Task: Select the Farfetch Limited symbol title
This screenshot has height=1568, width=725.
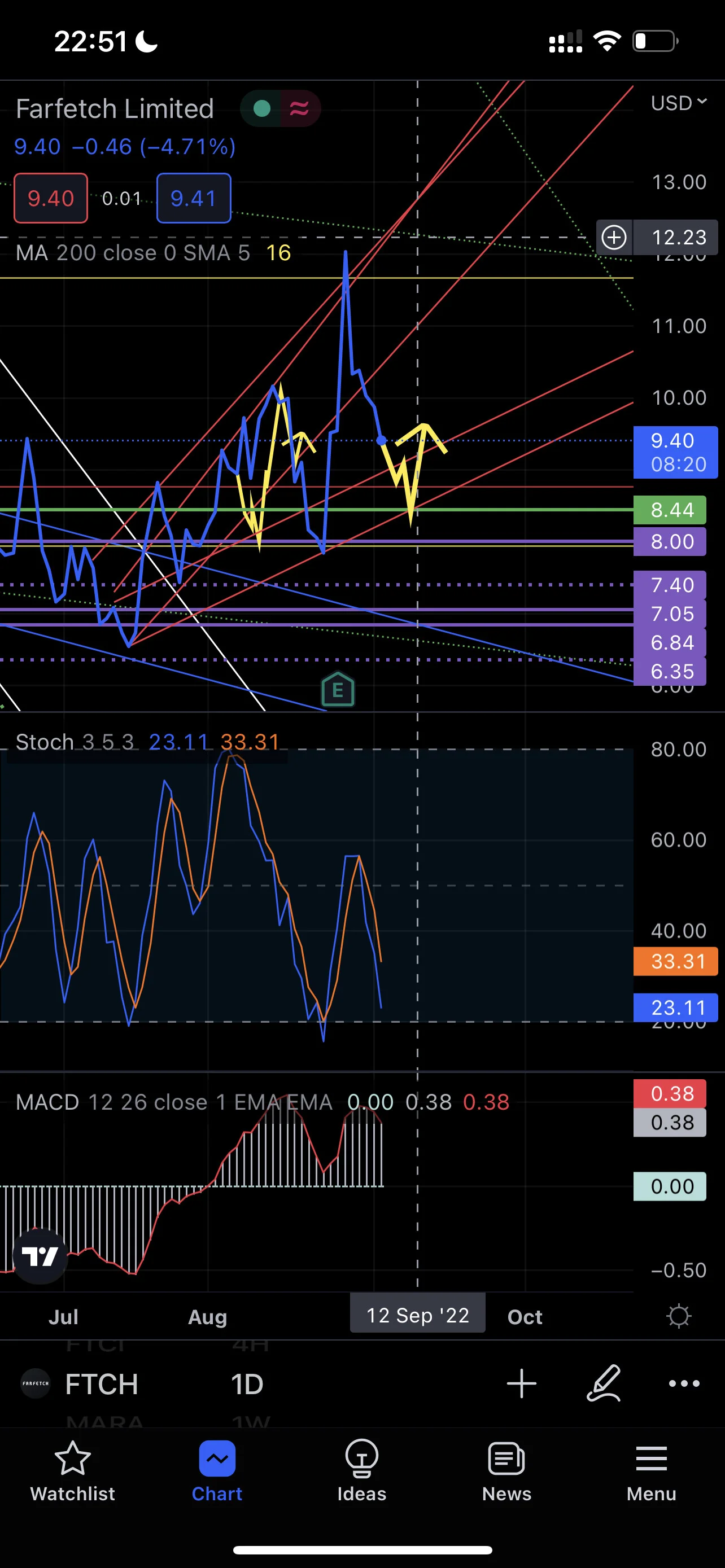Action: point(115,109)
